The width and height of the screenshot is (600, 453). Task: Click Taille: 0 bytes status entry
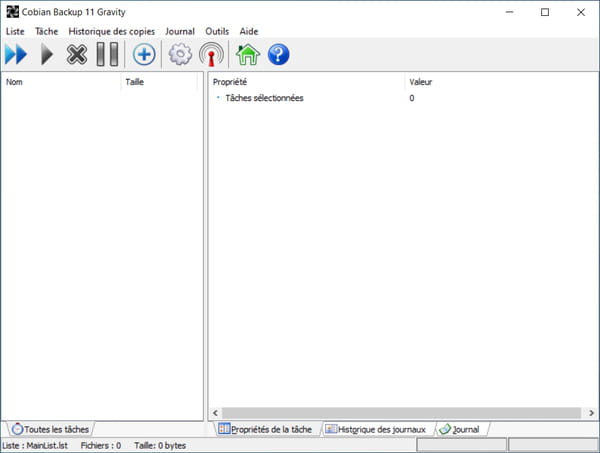point(160,445)
